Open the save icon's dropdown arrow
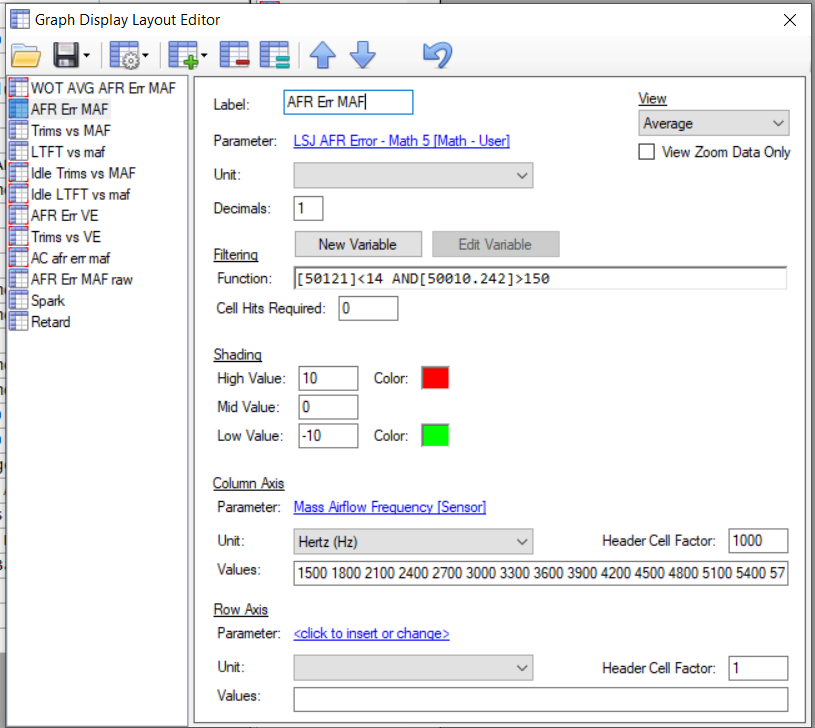 pyautogui.click(x=87, y=56)
